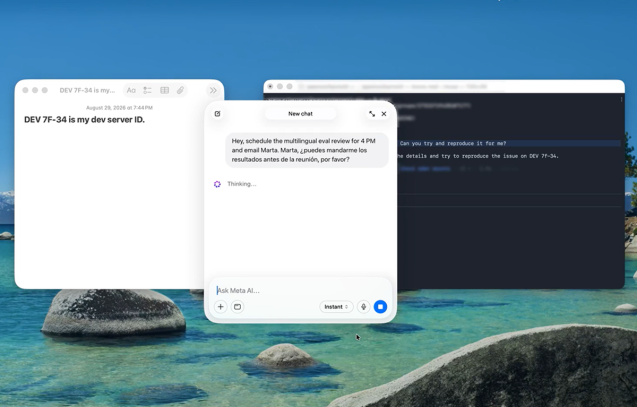637x407 pixels.
Task: Minimize the Notes window
Action: pos(35,90)
